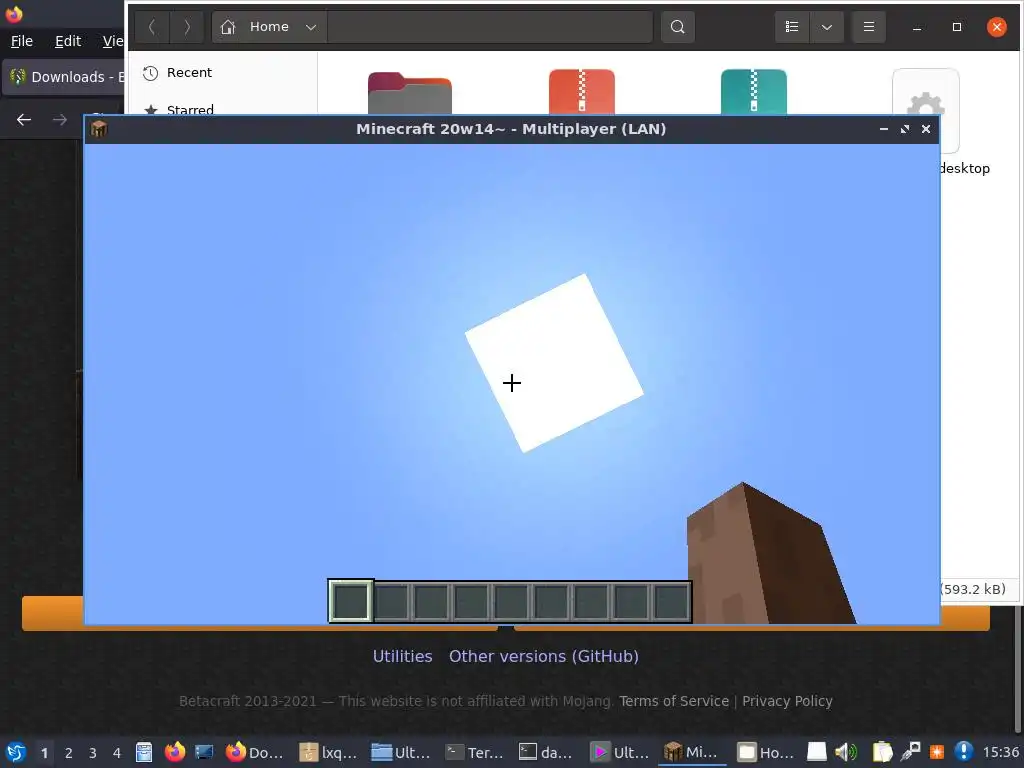The width and height of the screenshot is (1024, 768).
Task: Select the orange zip archive file
Action: 582,91
